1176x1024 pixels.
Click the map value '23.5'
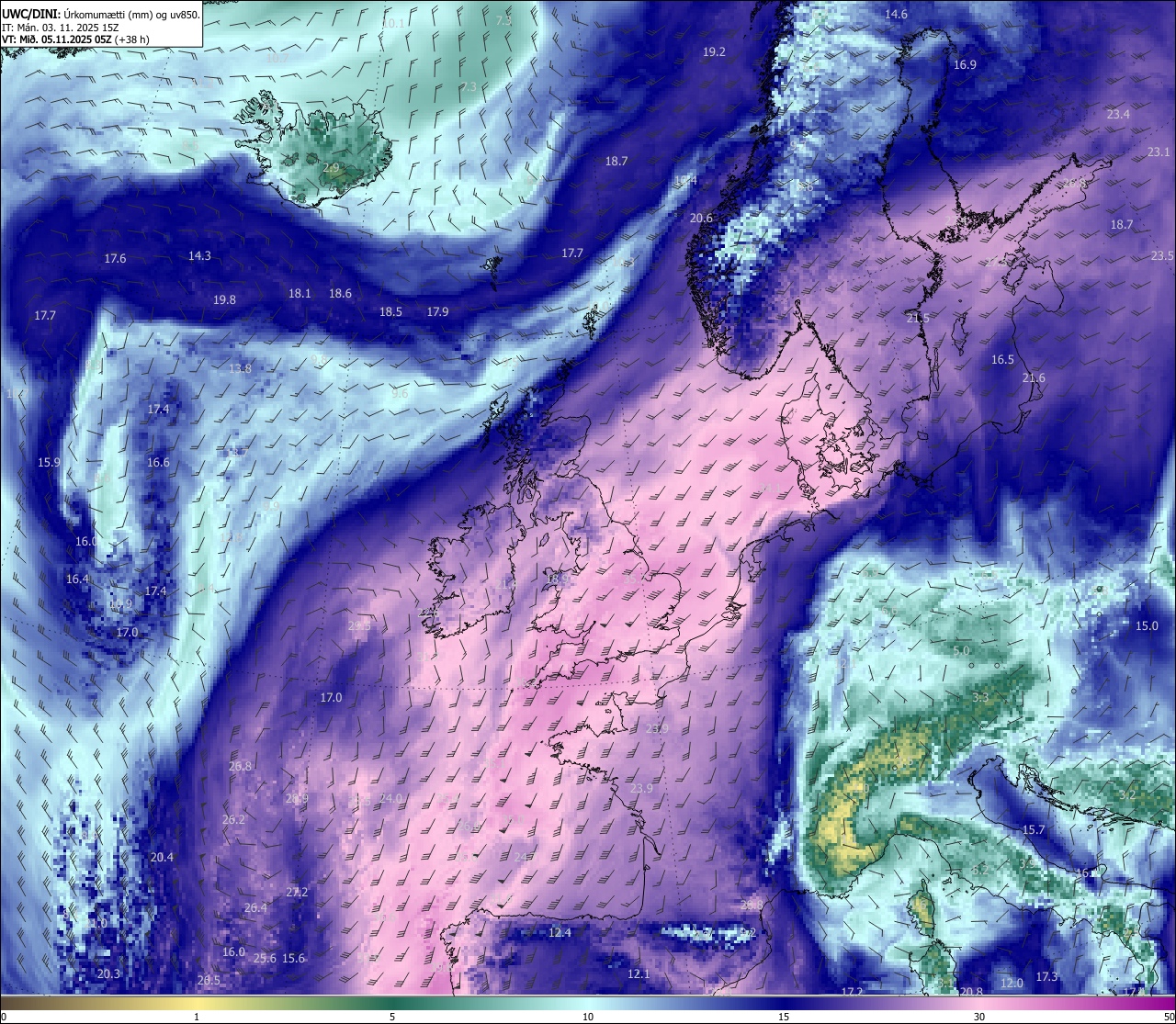[1162, 255]
